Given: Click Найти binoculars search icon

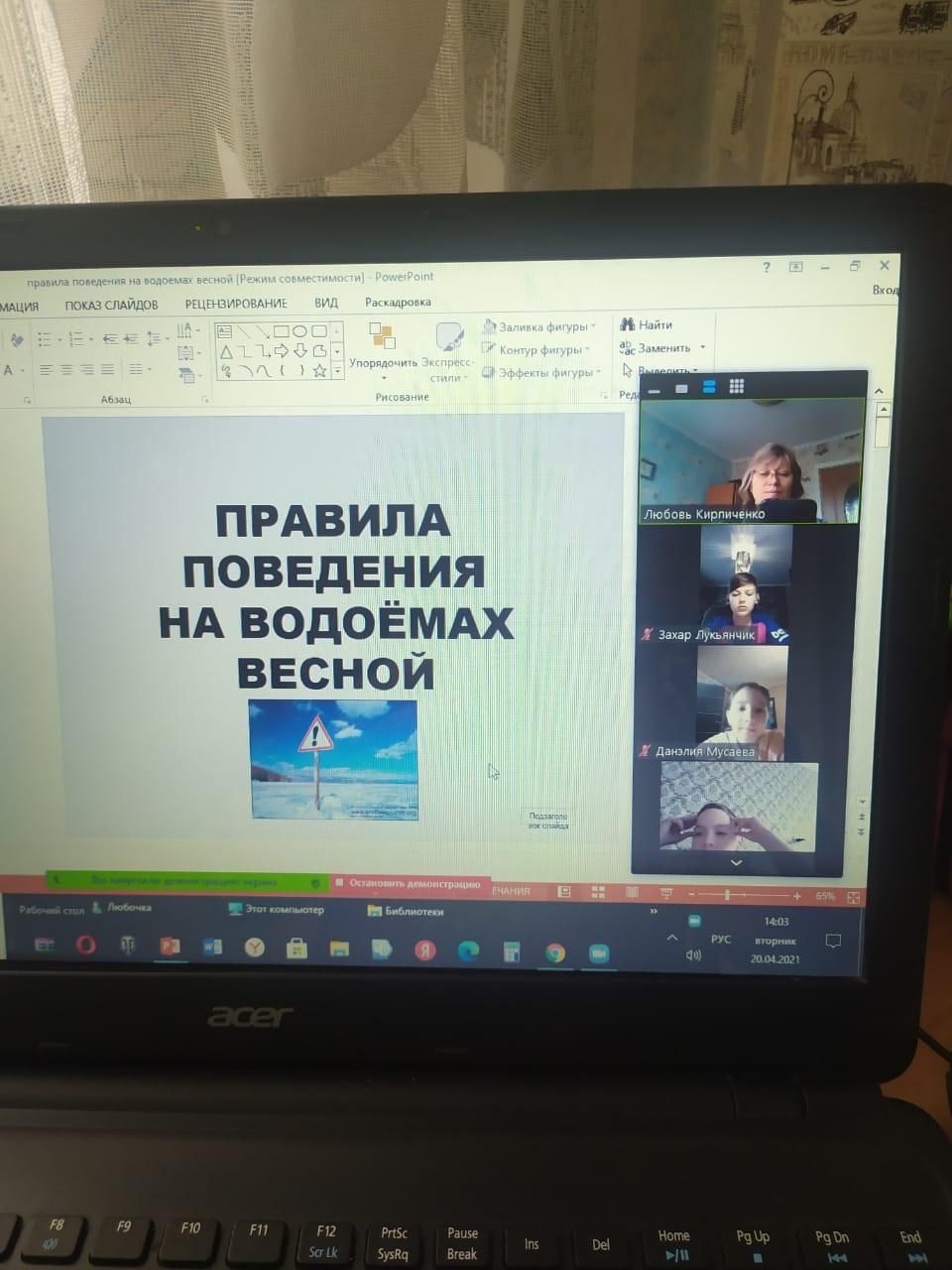Looking at the screenshot, I should [x=627, y=323].
